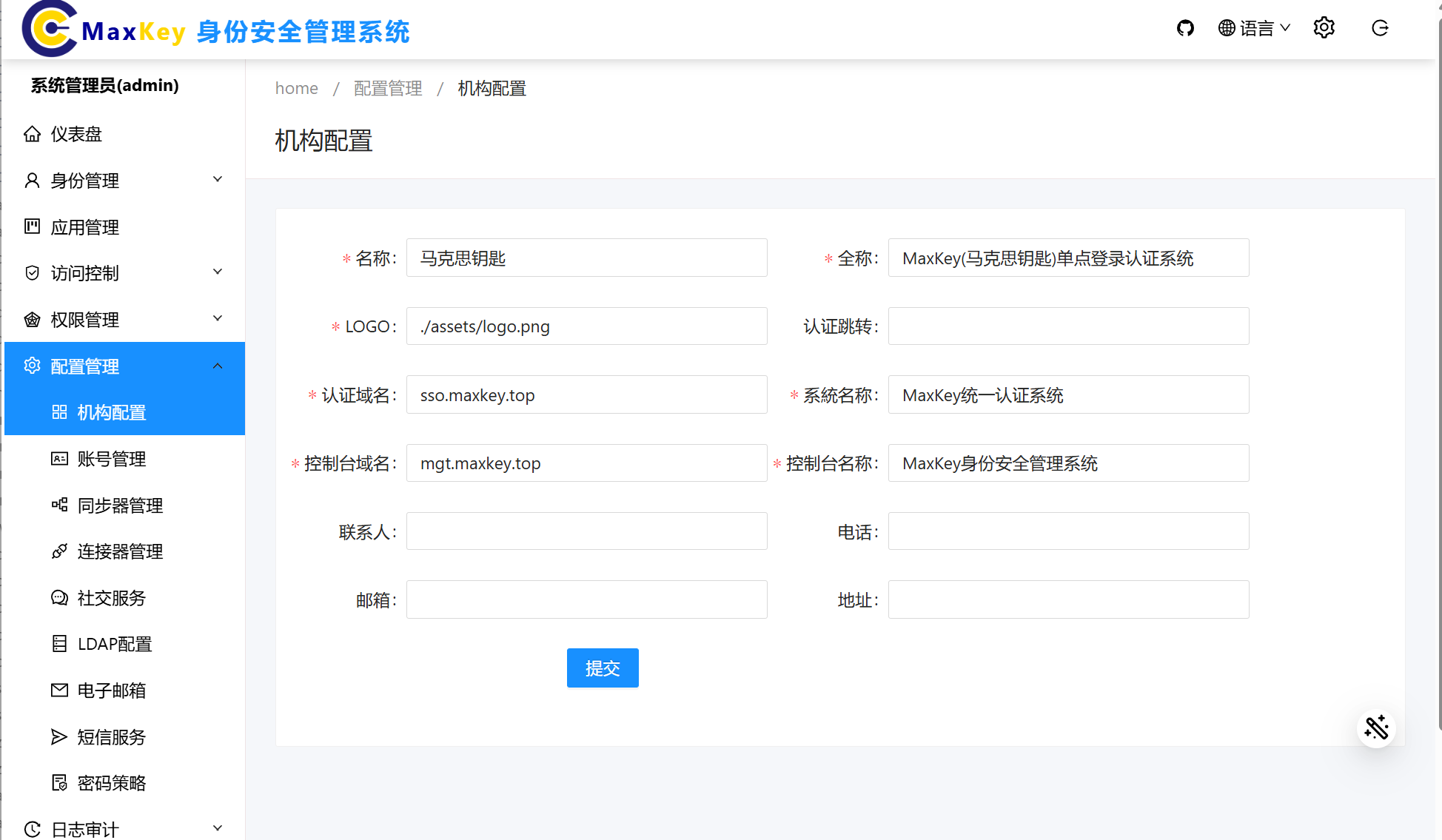The image size is (1442, 840).
Task: Select 应用管理 in the sidebar
Action: pyautogui.click(x=84, y=227)
